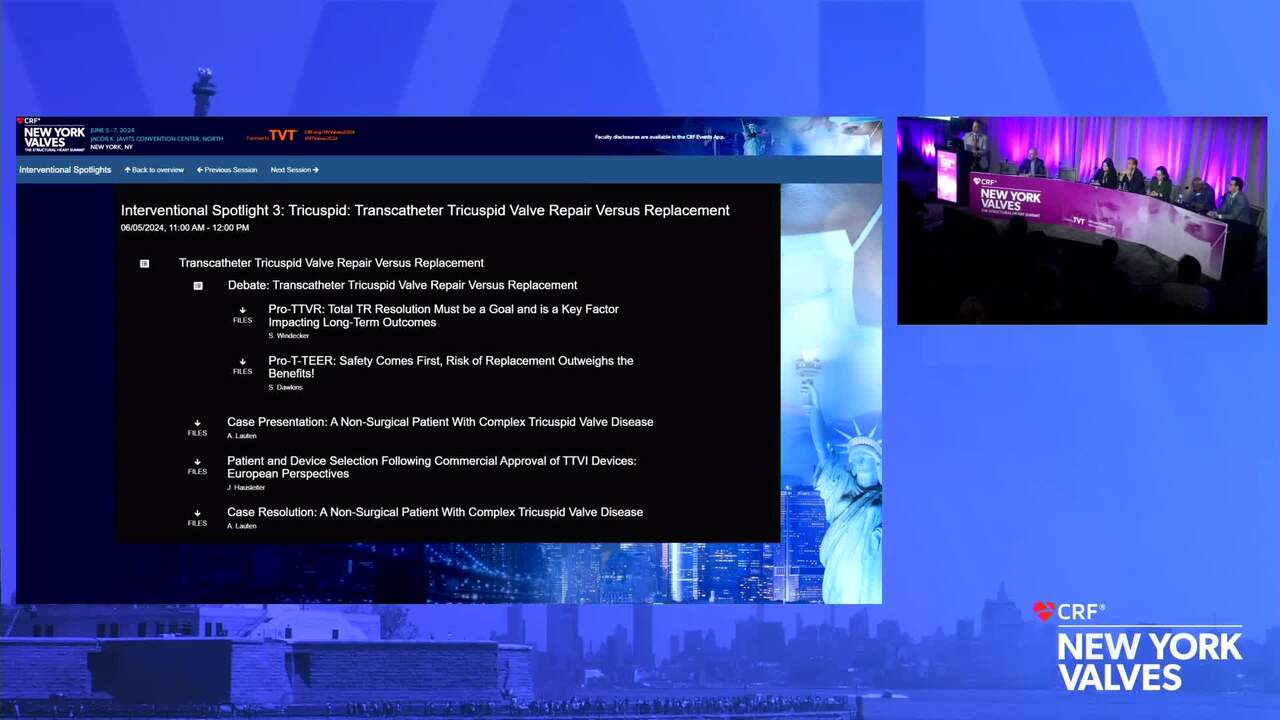Open Patient and Device Selection European Perspectives title

pyautogui.click(x=432, y=467)
